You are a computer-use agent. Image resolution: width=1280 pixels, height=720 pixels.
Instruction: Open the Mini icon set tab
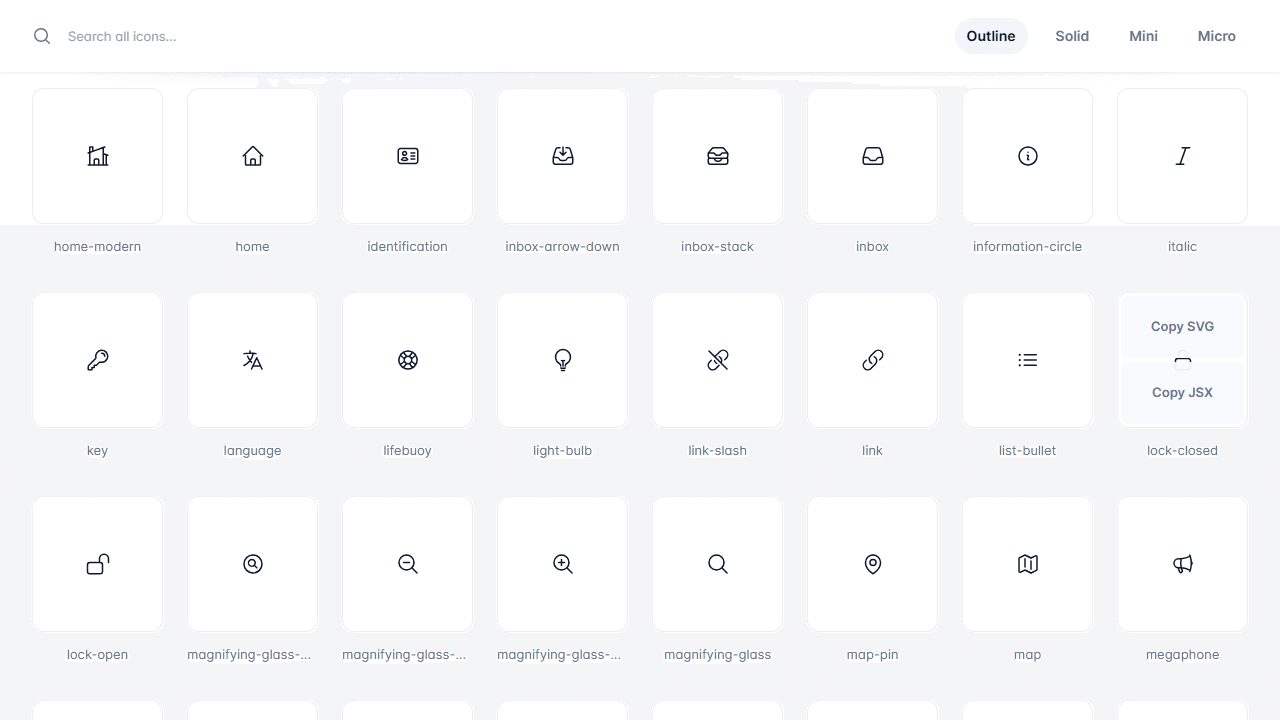[x=1144, y=36]
